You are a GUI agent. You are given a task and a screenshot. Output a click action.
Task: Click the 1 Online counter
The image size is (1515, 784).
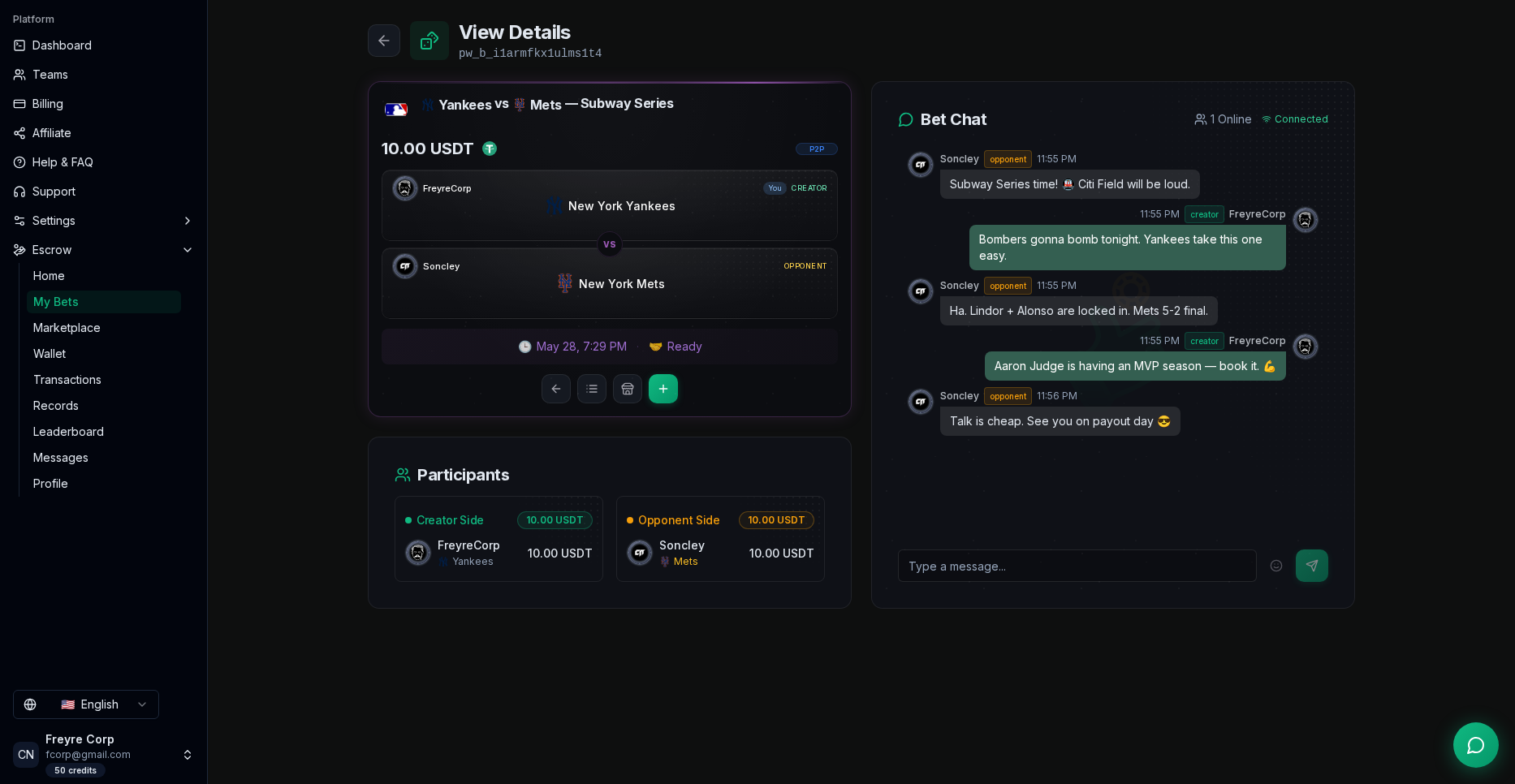tap(1224, 119)
